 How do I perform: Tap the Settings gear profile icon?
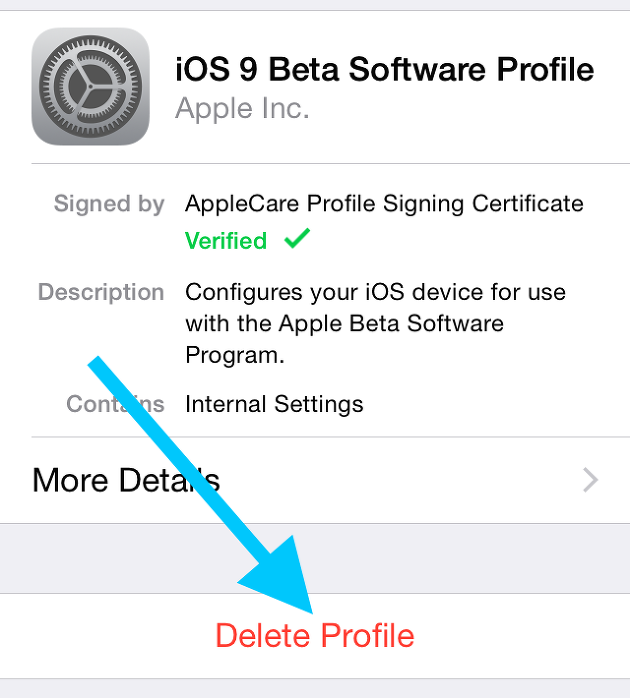90,86
